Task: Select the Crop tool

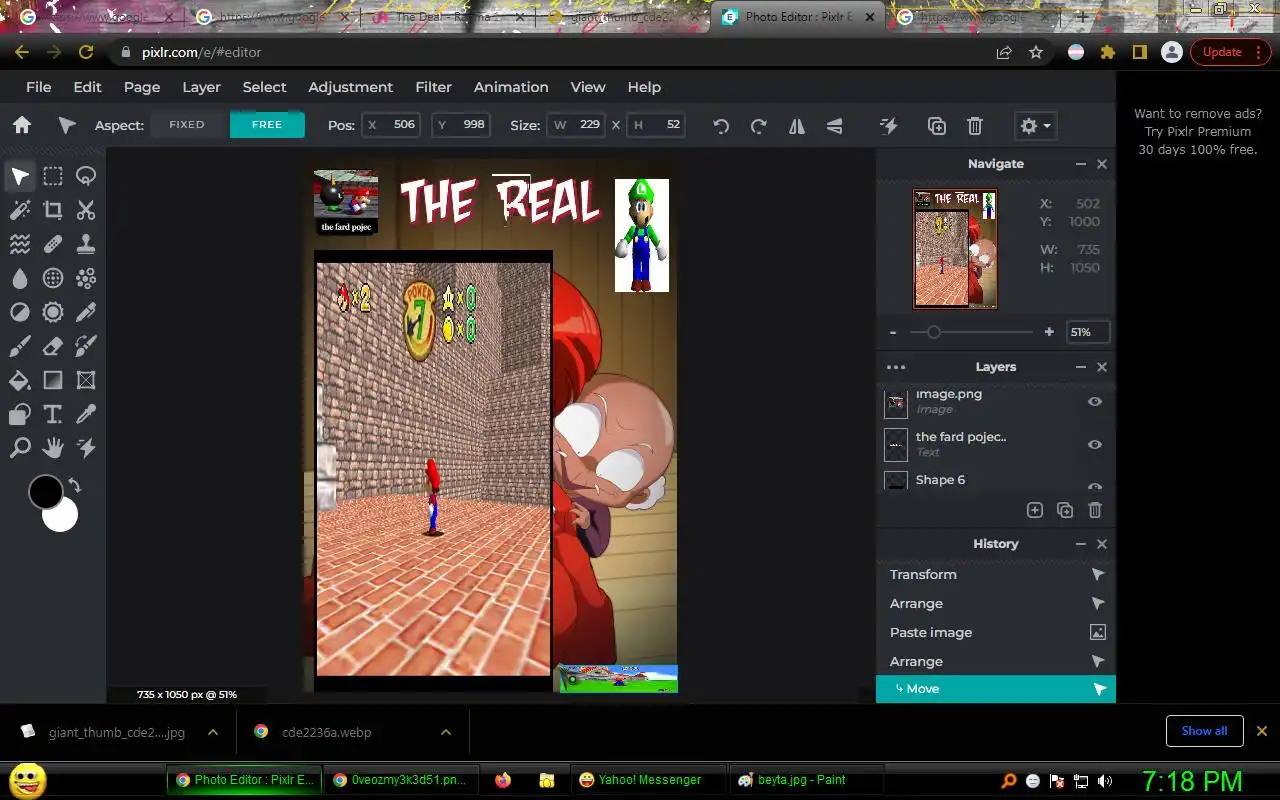Action: point(53,210)
